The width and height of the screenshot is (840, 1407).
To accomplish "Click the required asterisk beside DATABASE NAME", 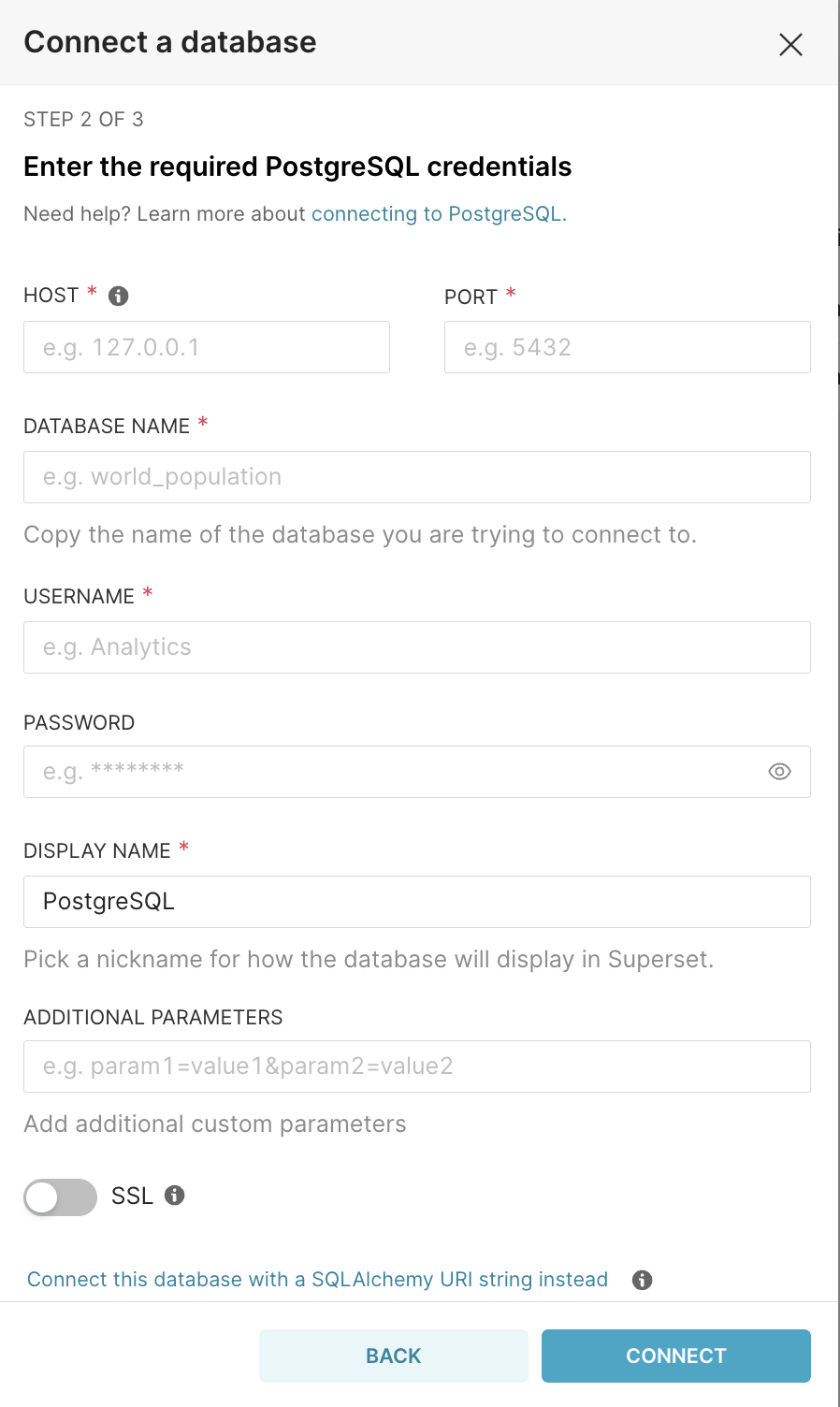I will (202, 423).
